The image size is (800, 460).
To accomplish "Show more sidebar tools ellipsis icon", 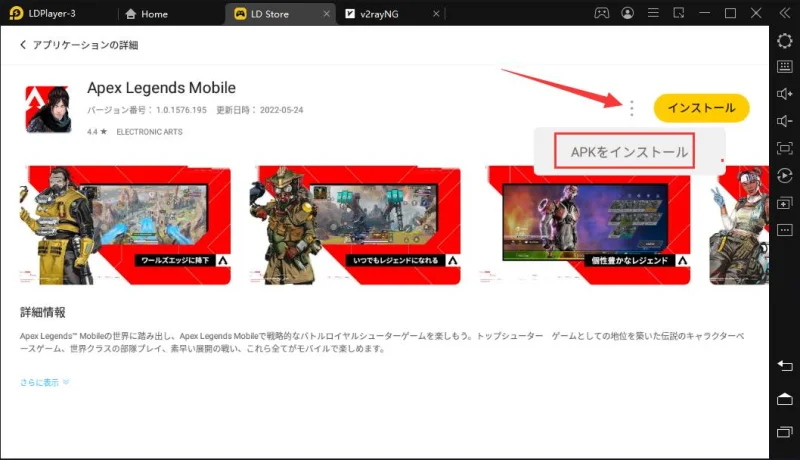I will (x=785, y=230).
